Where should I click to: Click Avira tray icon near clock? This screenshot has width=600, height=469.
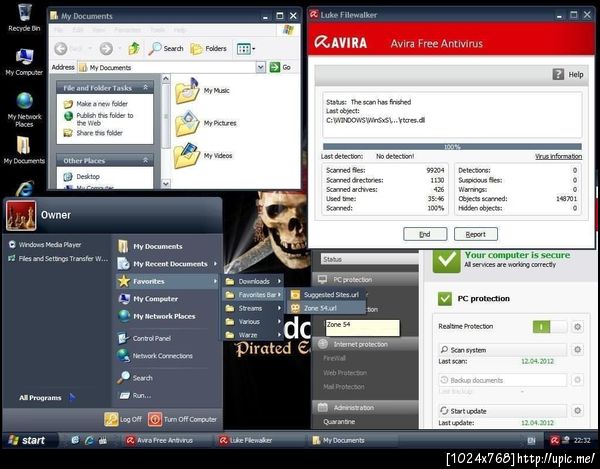pyautogui.click(x=554, y=440)
